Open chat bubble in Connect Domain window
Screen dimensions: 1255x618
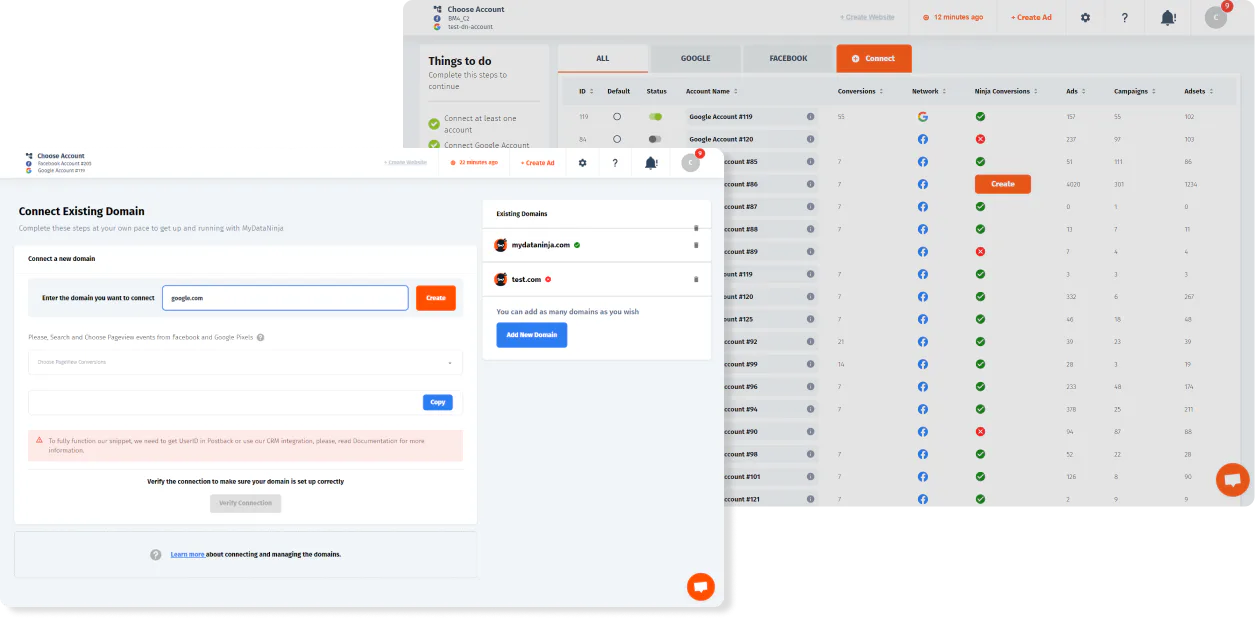coord(701,587)
